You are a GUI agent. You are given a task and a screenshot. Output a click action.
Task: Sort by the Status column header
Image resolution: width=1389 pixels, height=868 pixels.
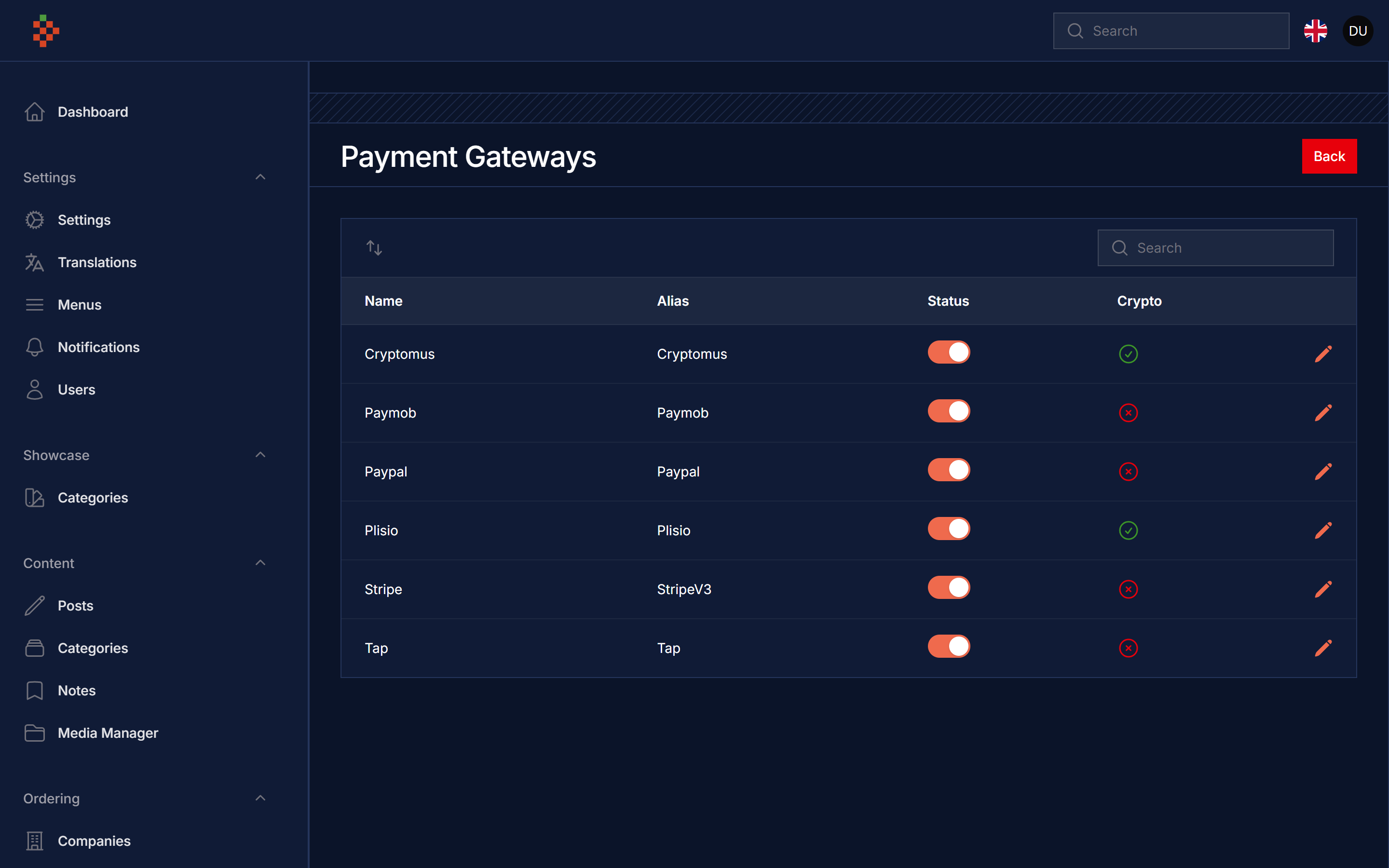pos(948,301)
